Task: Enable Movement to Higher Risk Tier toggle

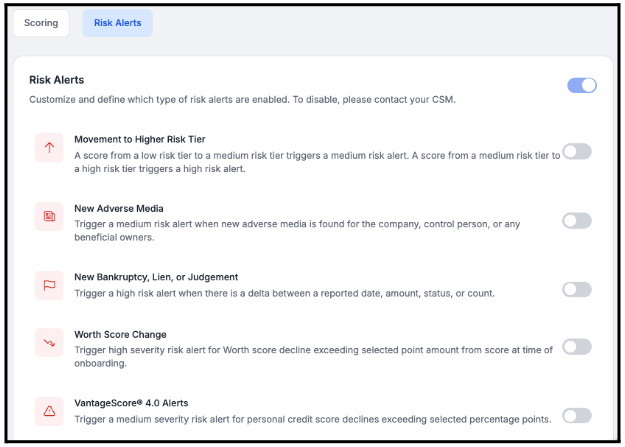Action: 576,151
